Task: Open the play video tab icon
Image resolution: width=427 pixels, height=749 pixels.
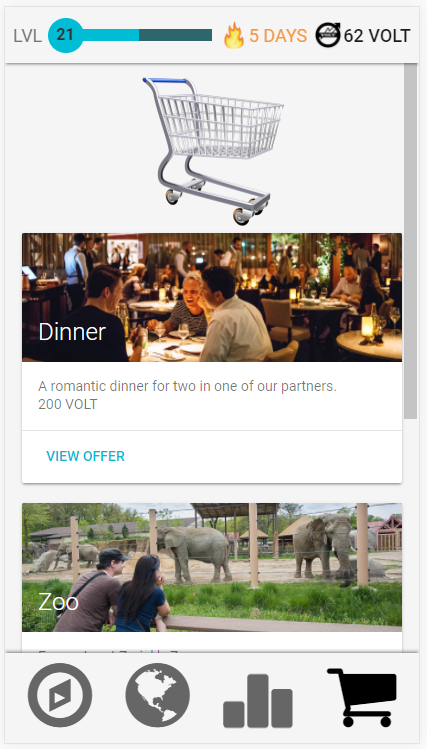Action: point(60,695)
